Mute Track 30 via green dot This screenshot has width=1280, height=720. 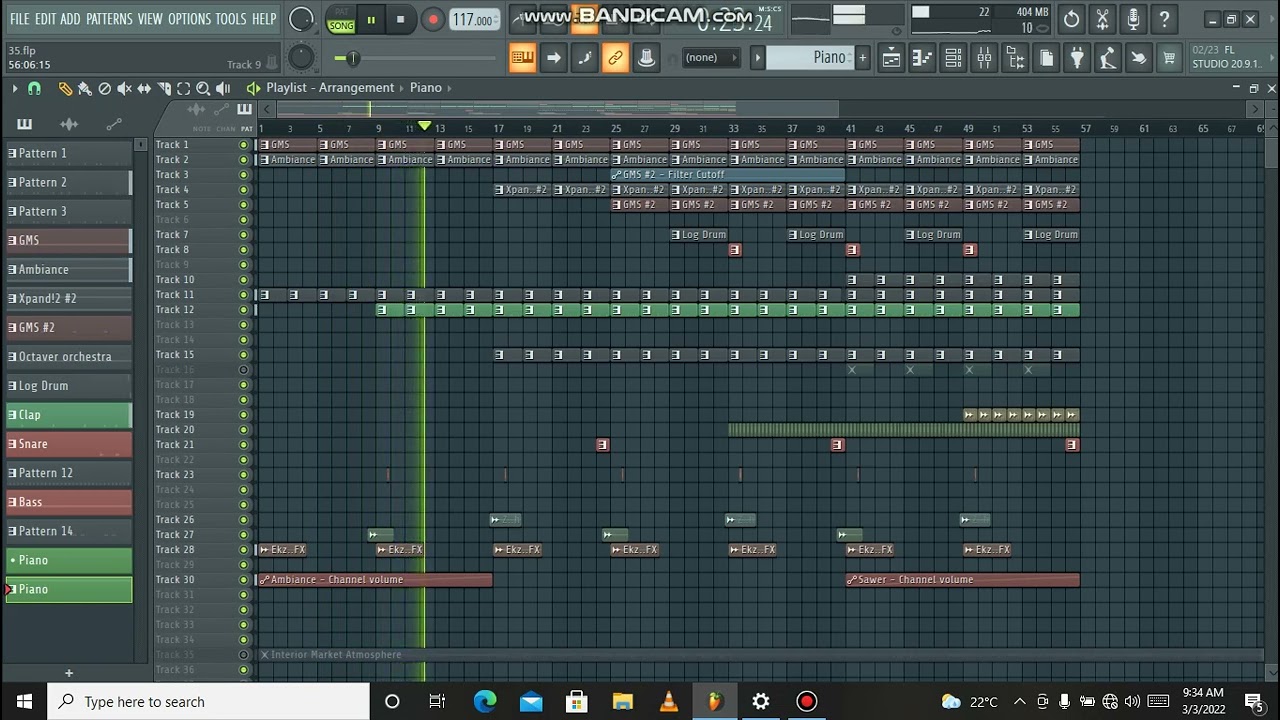click(x=243, y=580)
